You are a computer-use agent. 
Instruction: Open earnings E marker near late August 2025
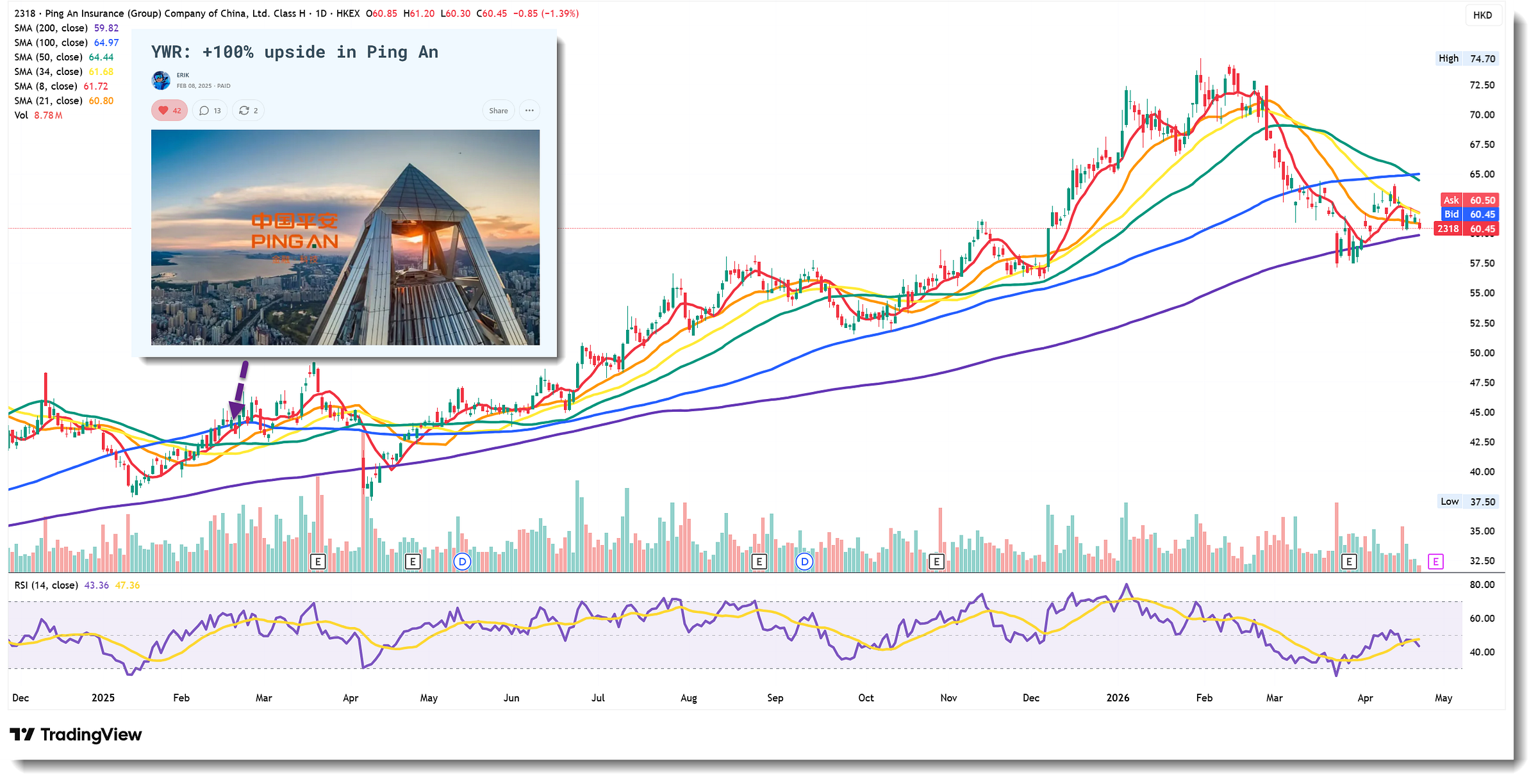click(x=759, y=562)
